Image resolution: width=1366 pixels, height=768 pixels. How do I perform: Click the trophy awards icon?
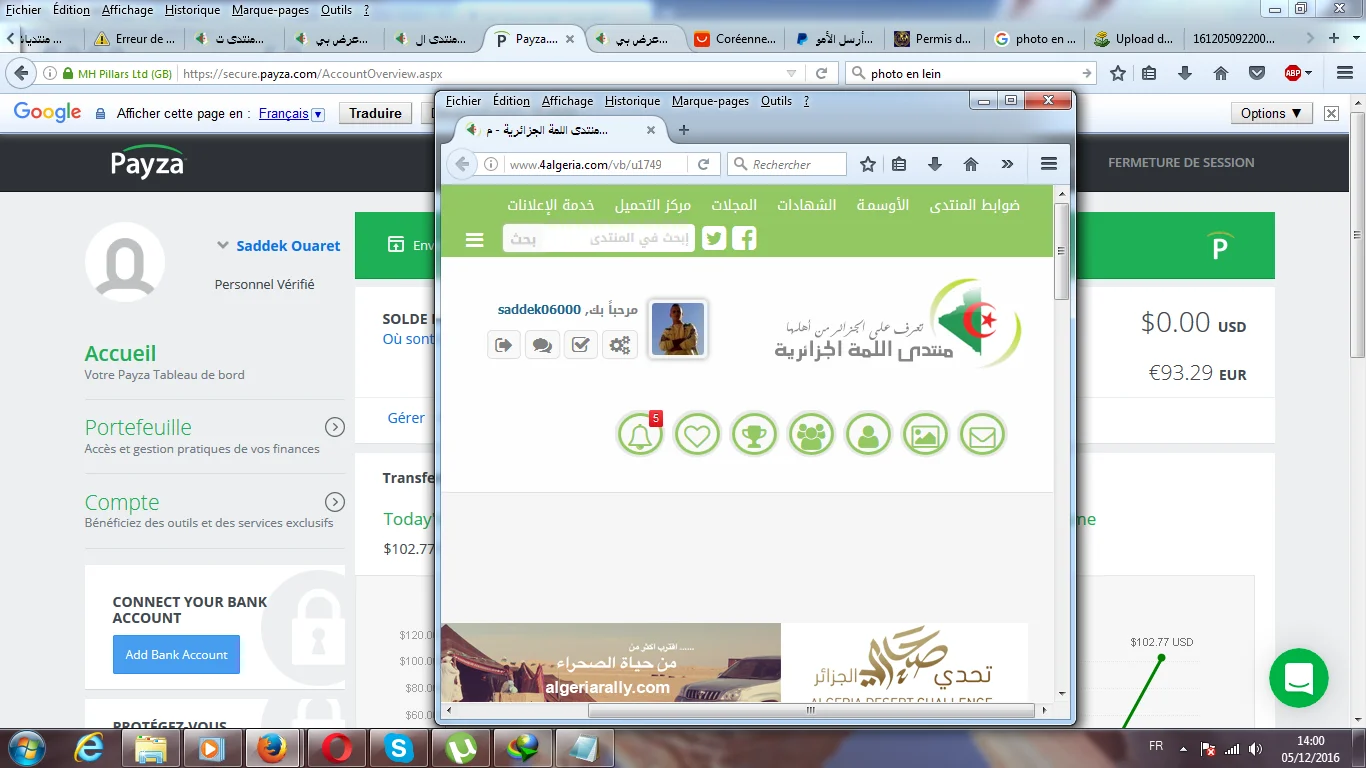(x=754, y=436)
